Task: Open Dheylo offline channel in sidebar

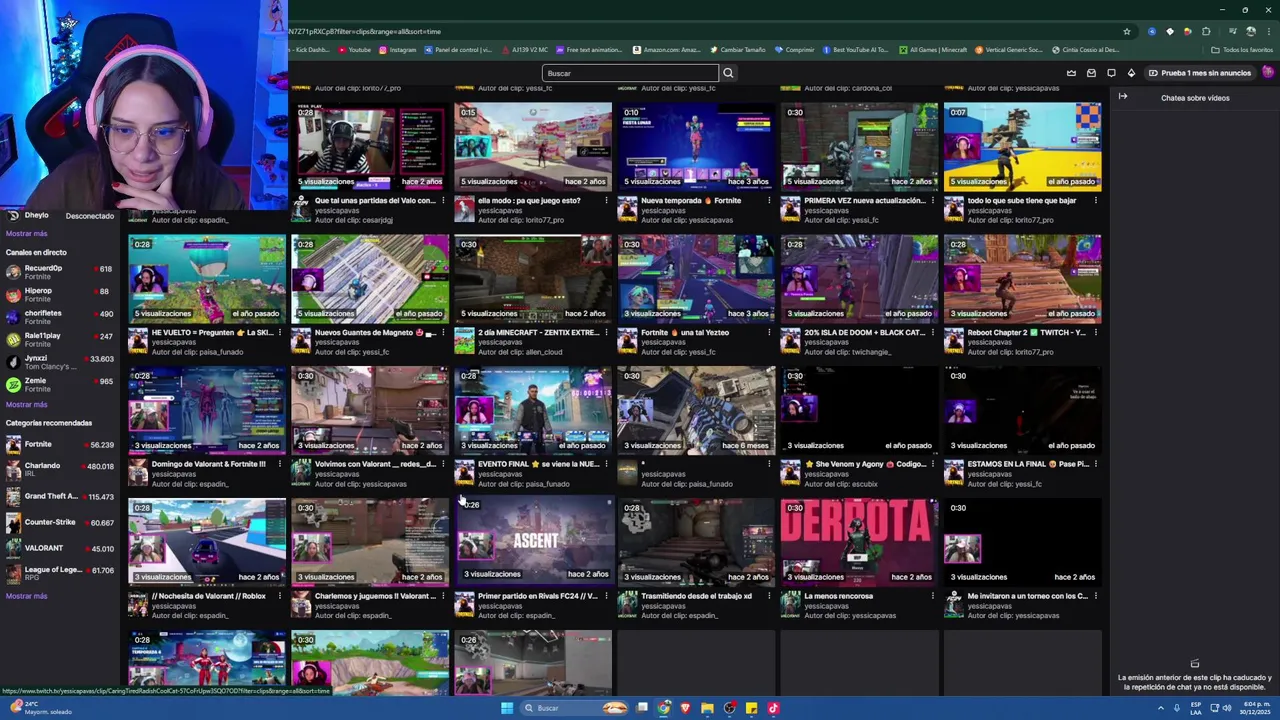Action: (x=58, y=216)
